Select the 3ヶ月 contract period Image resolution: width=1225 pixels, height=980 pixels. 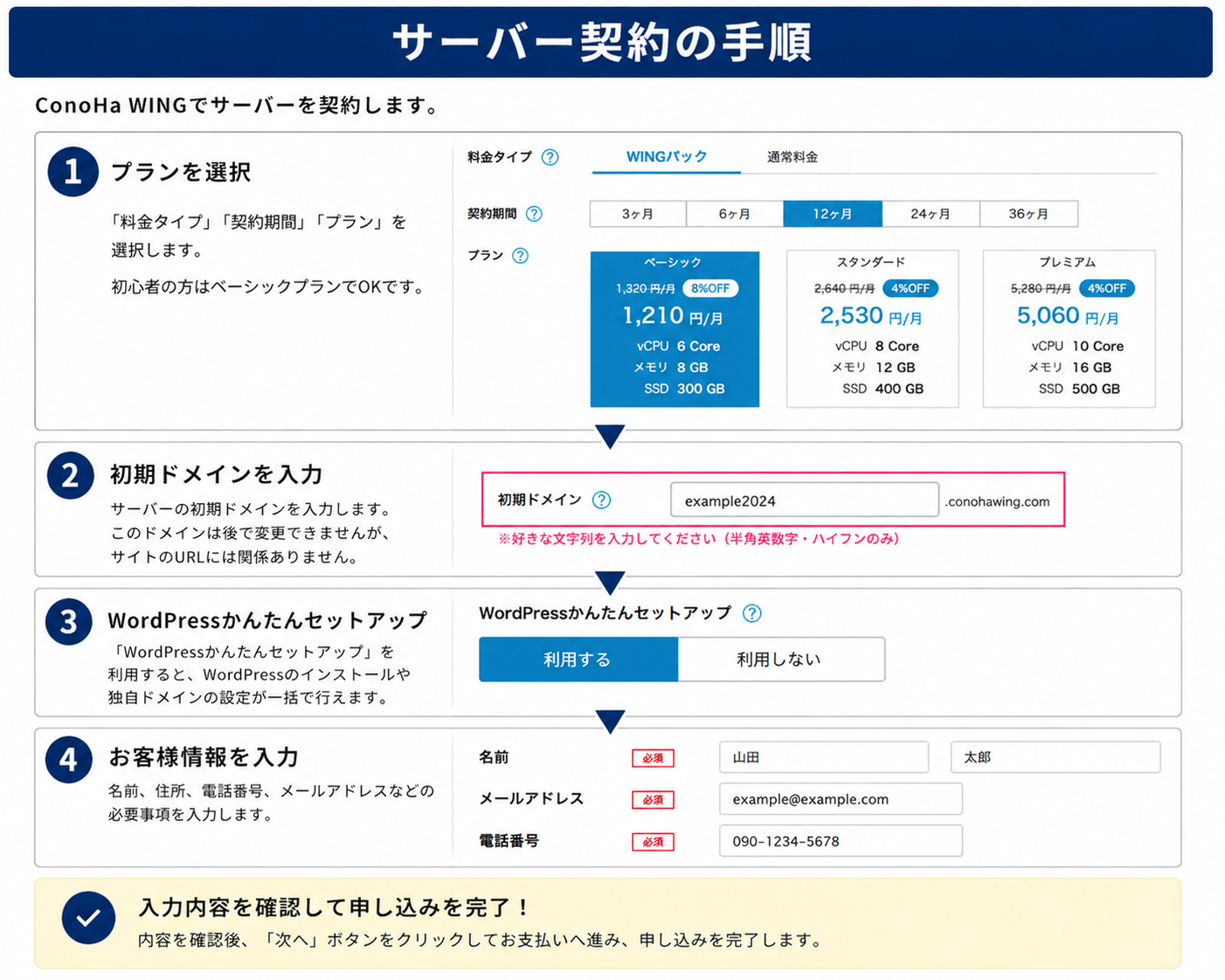tap(638, 214)
